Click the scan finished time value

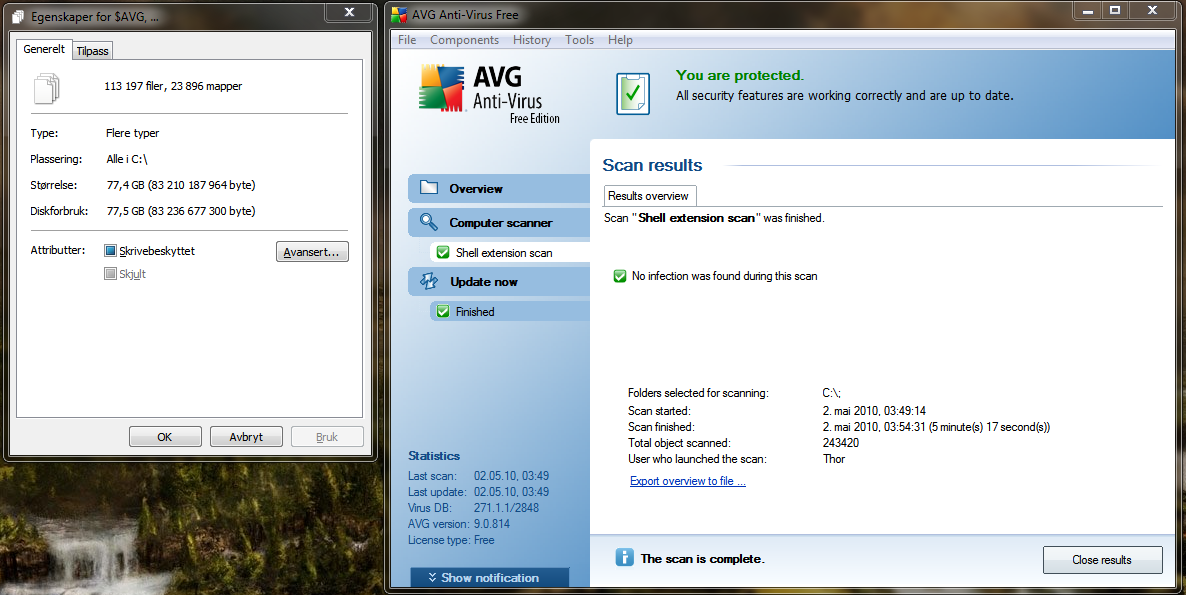click(936, 427)
